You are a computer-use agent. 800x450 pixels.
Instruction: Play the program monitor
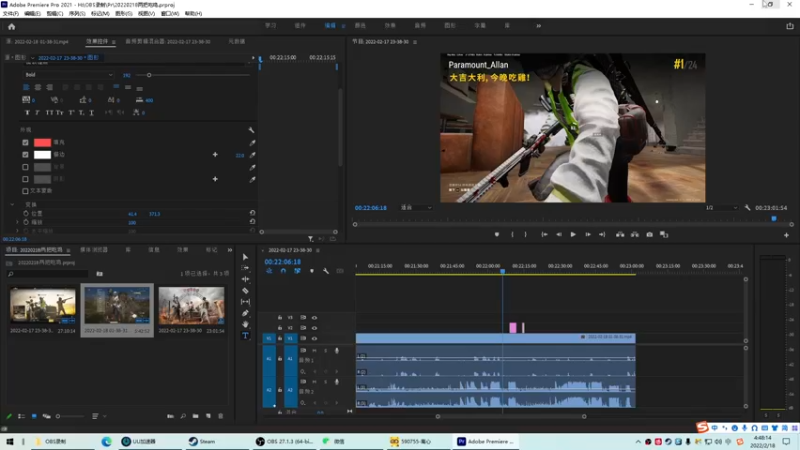573,235
